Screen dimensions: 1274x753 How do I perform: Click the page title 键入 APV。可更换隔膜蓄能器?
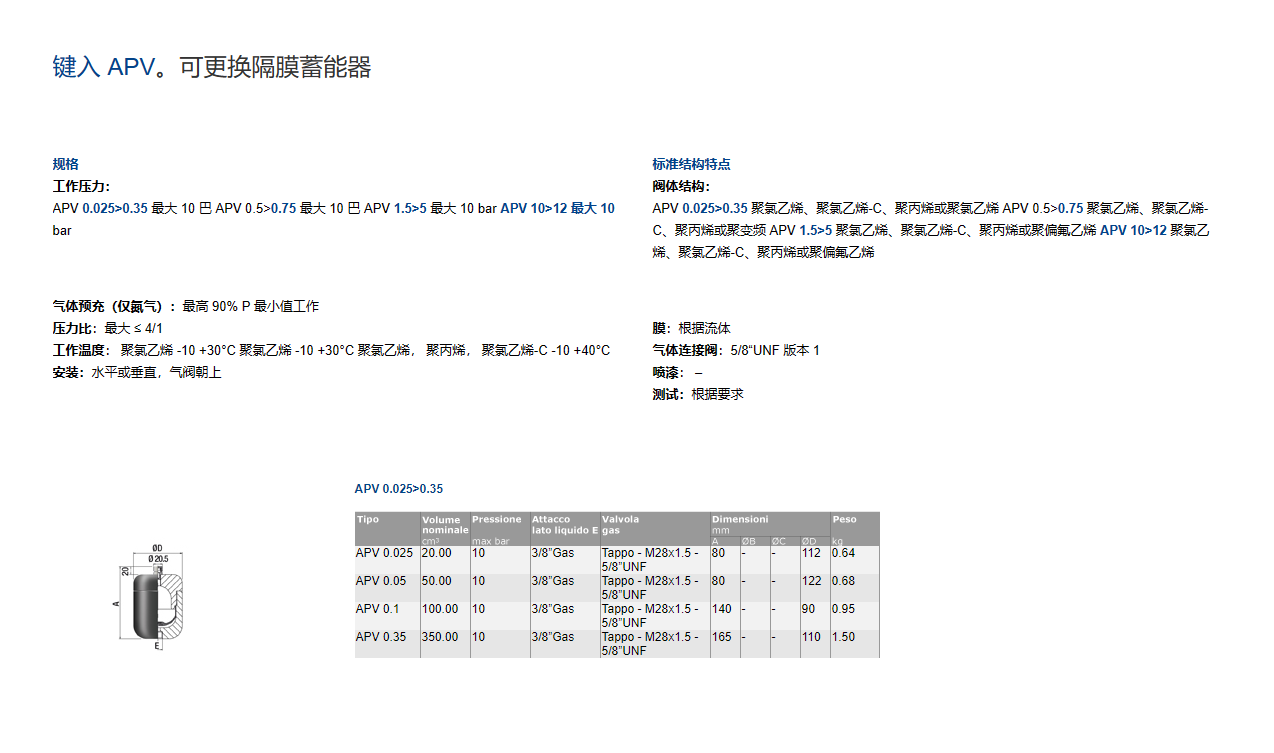(212, 68)
